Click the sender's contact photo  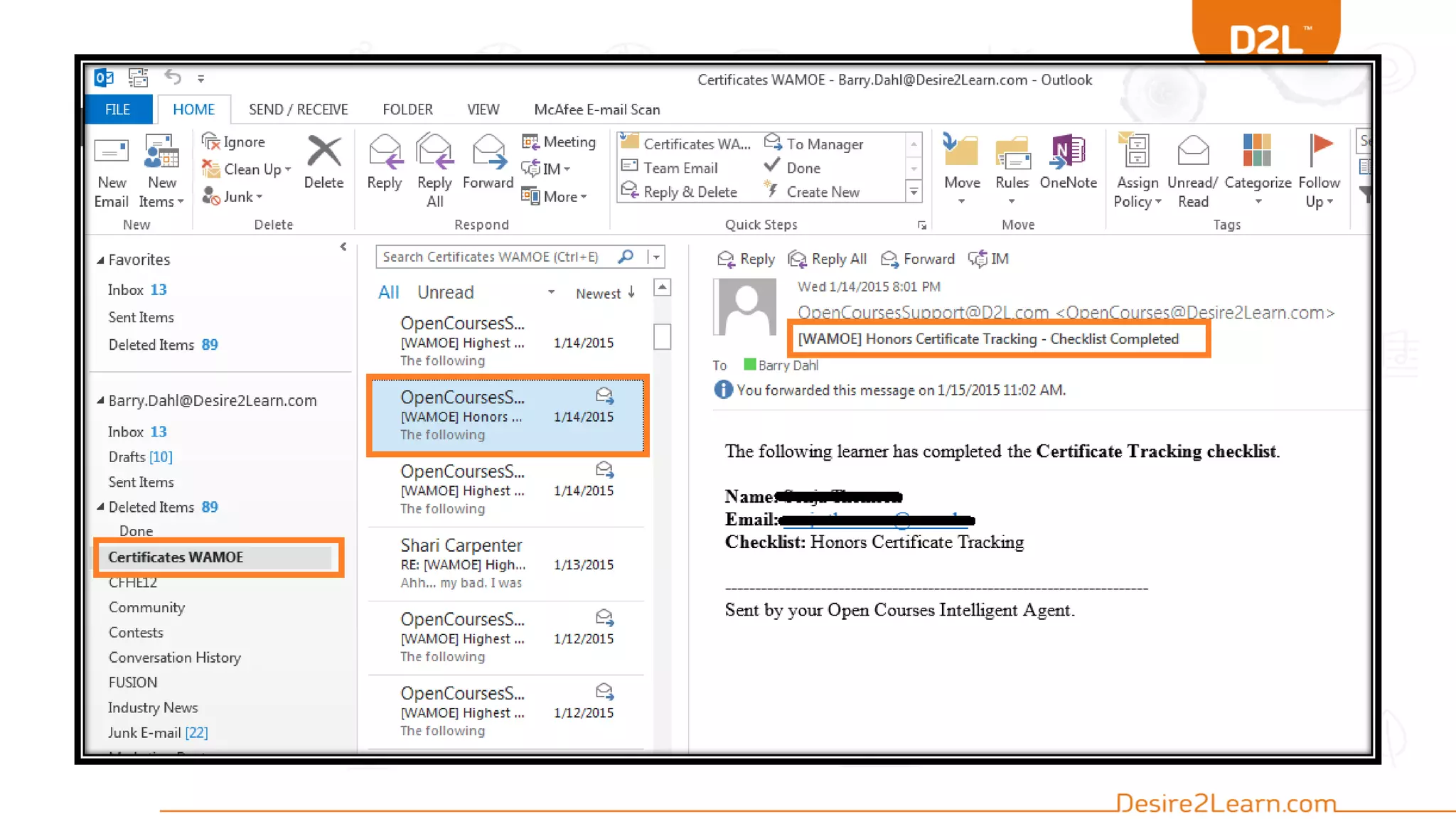coord(744,306)
